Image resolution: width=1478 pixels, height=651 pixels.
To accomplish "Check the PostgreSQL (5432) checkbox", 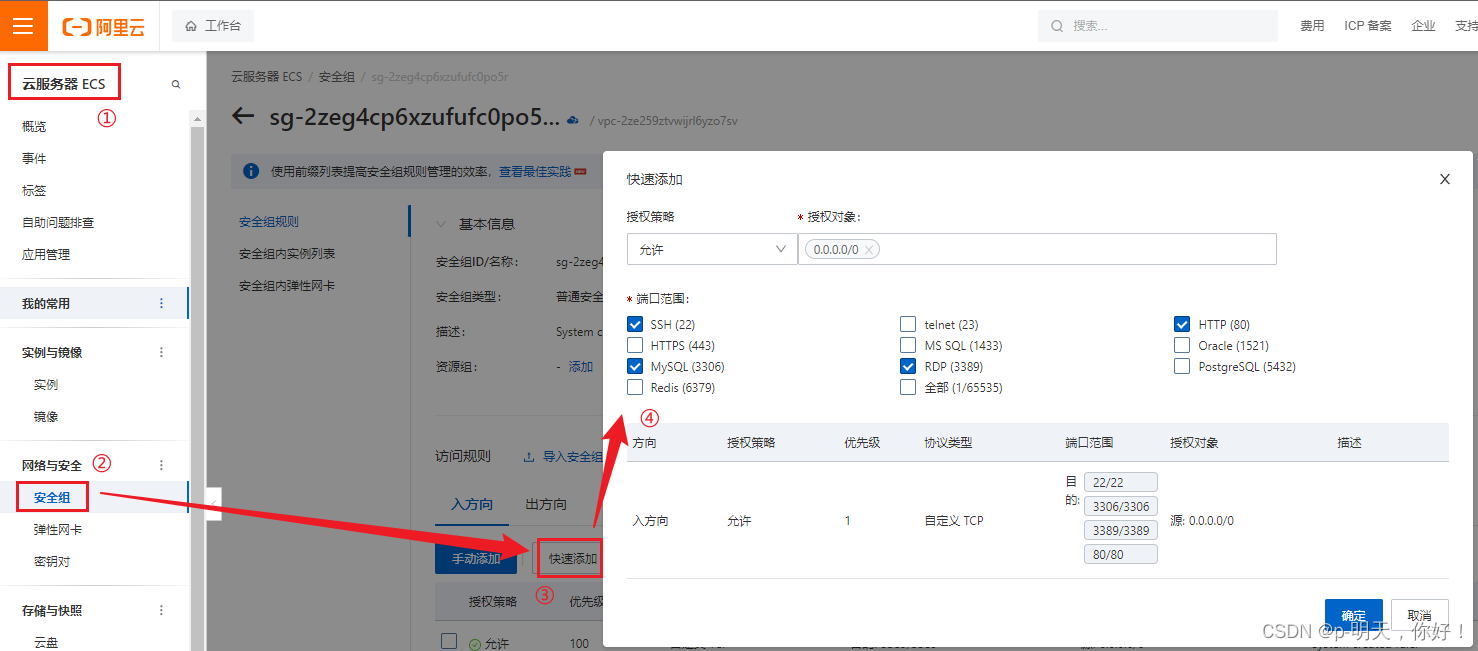I will pos(1181,366).
